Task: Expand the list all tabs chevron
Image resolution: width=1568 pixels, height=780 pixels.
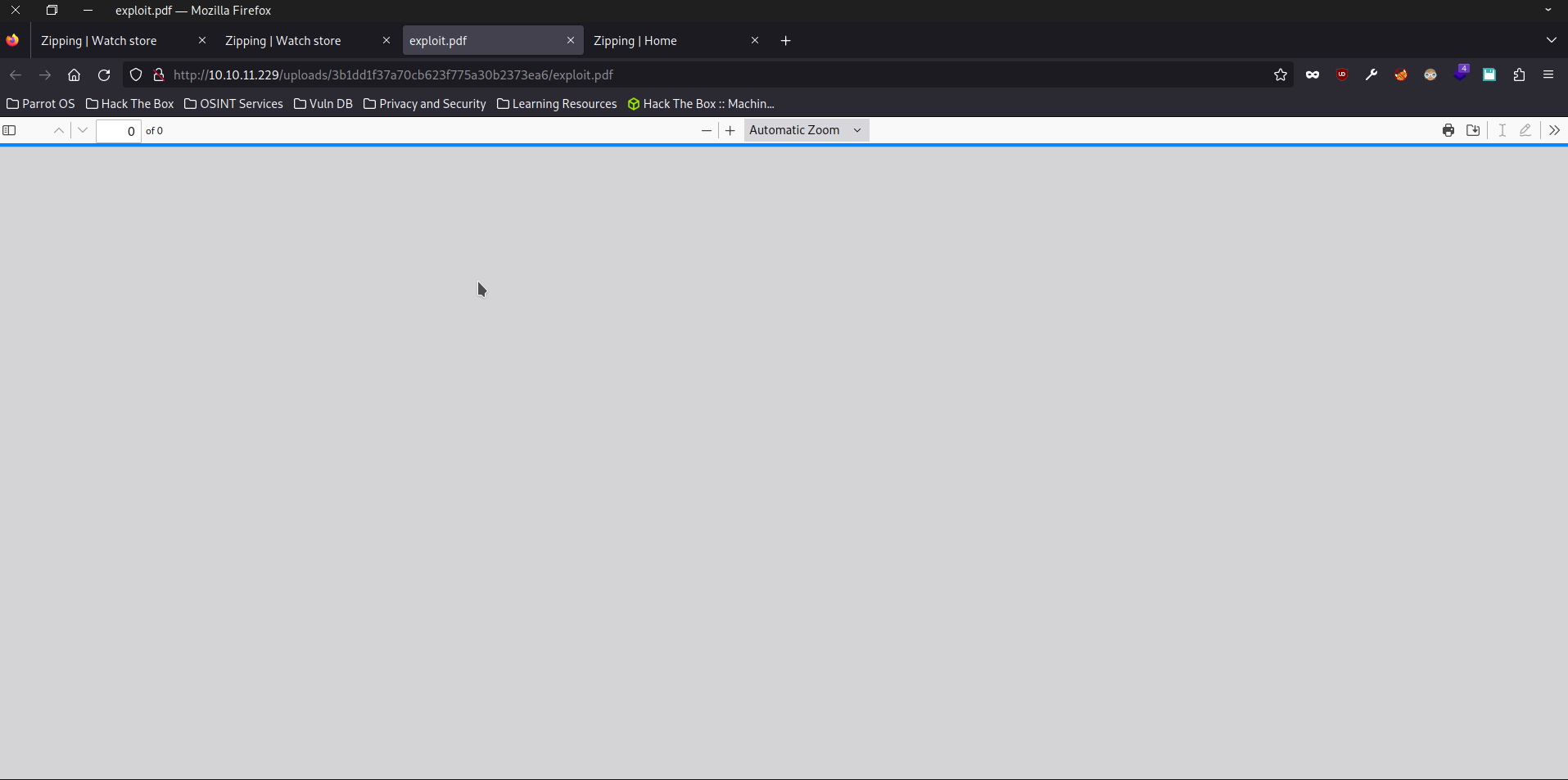Action: [x=1552, y=40]
